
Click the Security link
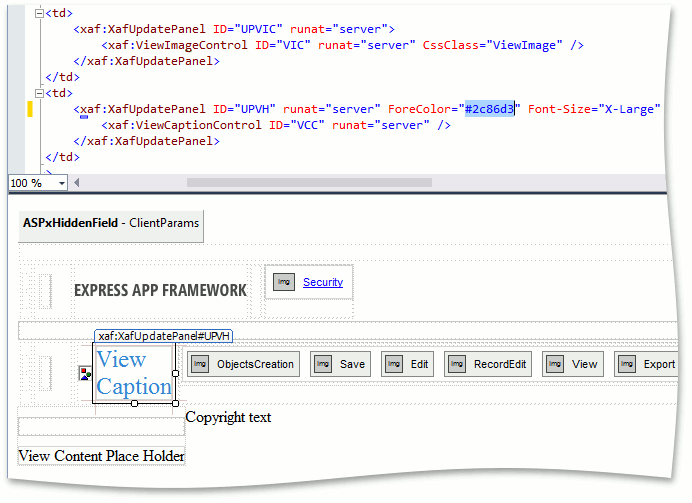pos(323,282)
